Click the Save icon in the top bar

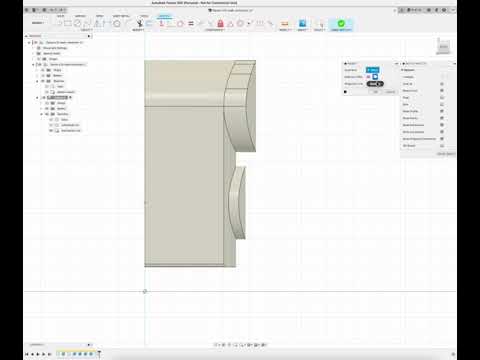tap(44, 10)
